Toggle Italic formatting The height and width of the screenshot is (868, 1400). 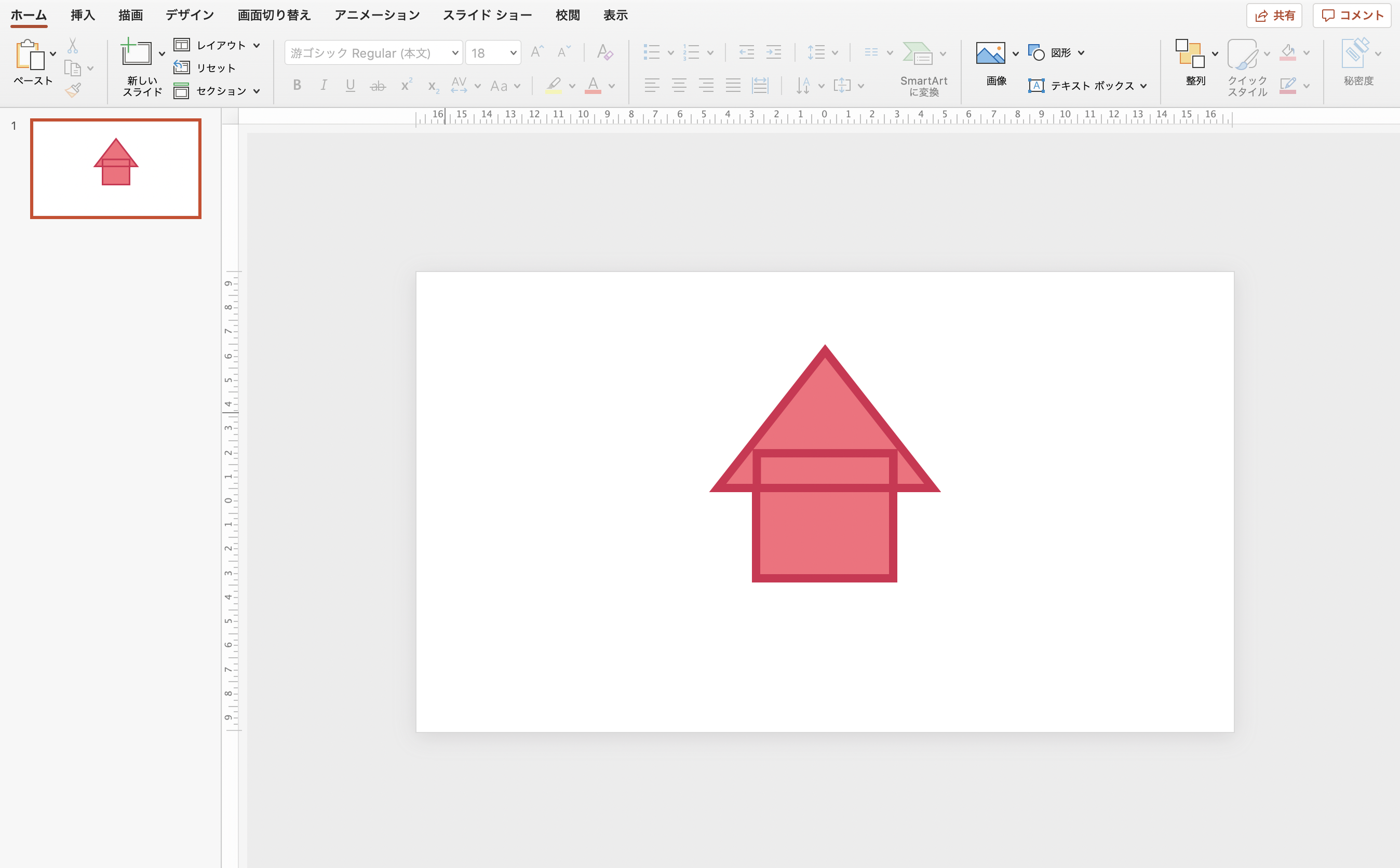point(324,86)
